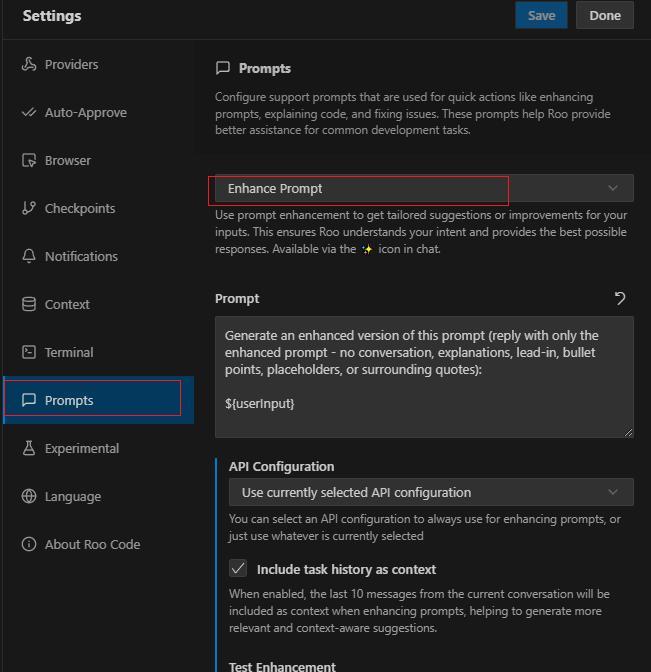Click the Providers plug icon

tap(29, 64)
